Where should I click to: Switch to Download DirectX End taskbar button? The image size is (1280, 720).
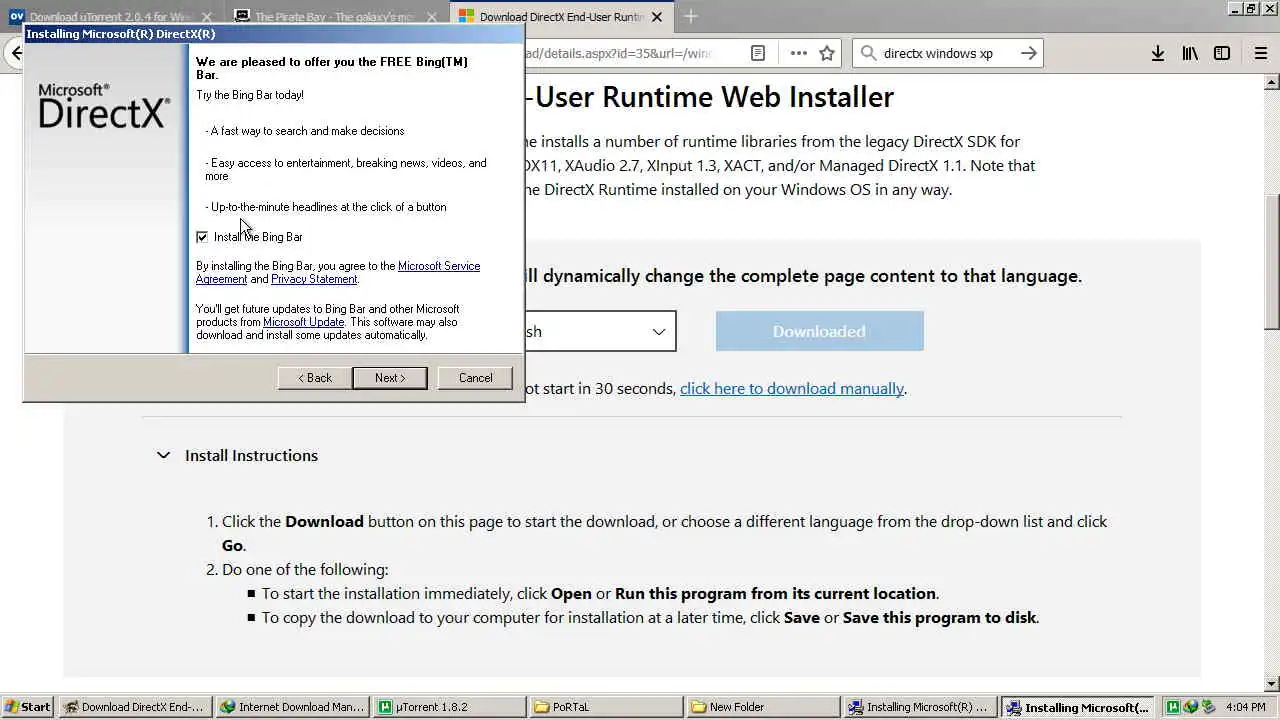click(133, 707)
